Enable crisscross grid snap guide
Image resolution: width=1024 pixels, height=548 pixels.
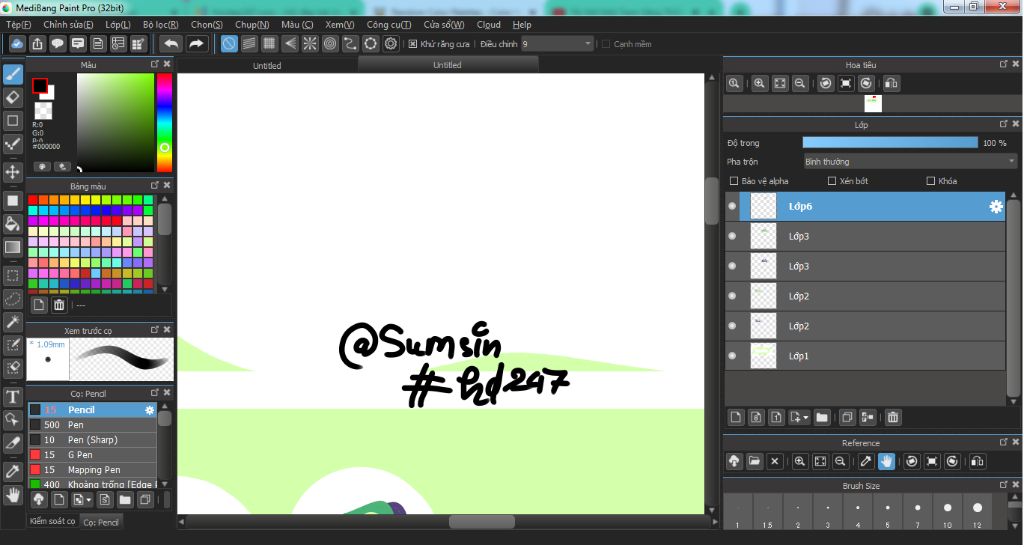click(x=270, y=44)
